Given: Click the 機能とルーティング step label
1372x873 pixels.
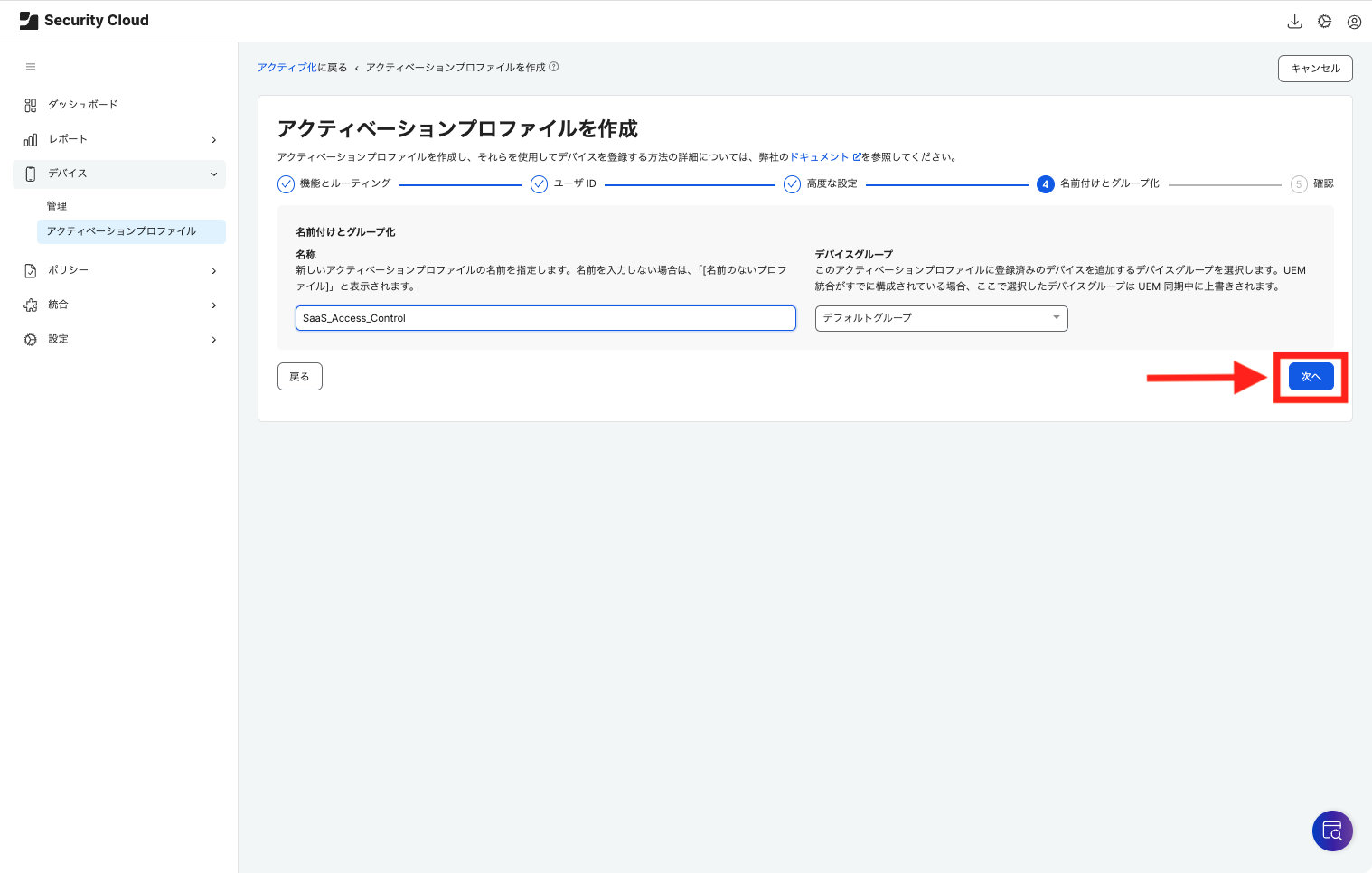Looking at the screenshot, I should tap(345, 183).
